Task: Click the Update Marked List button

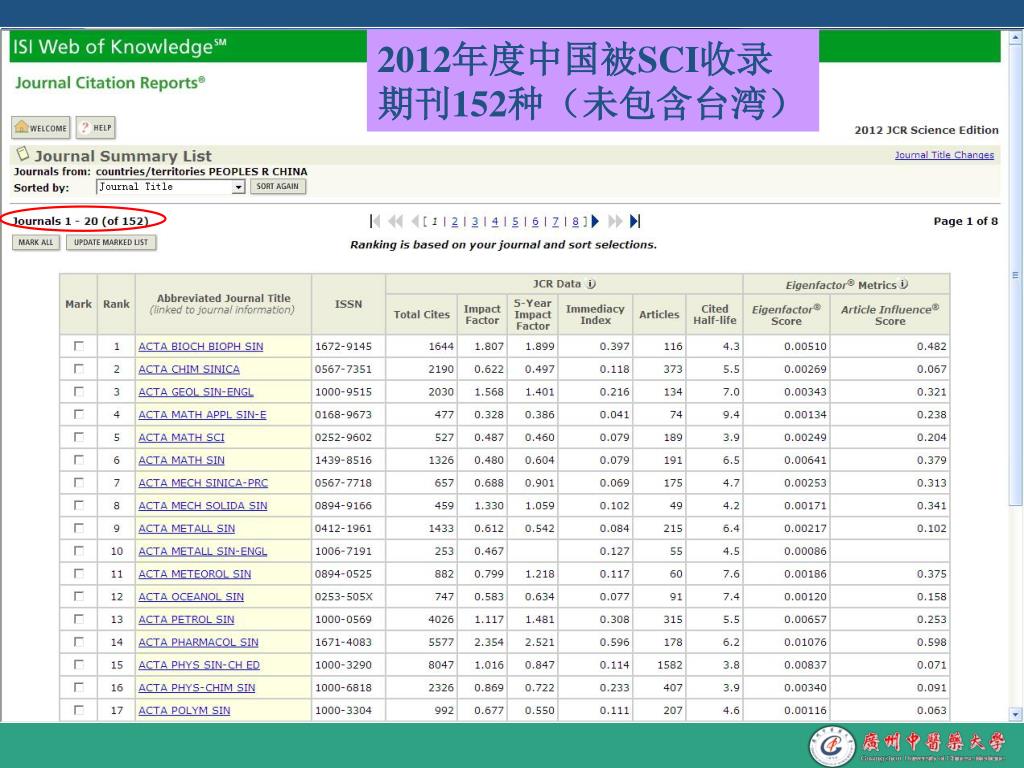Action: click(111, 242)
